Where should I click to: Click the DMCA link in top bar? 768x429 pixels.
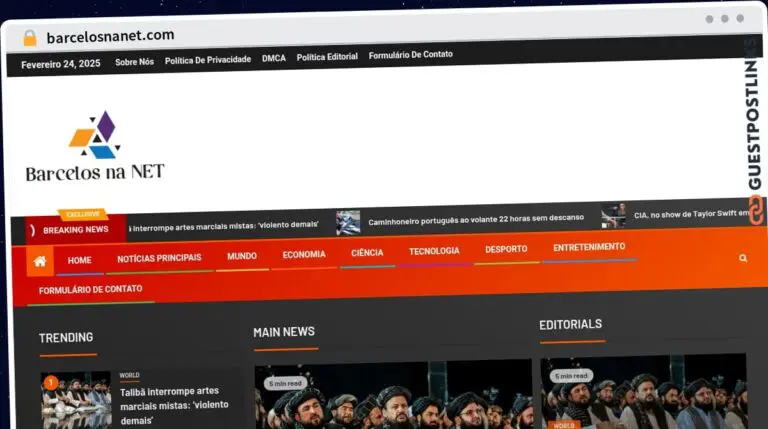point(274,58)
